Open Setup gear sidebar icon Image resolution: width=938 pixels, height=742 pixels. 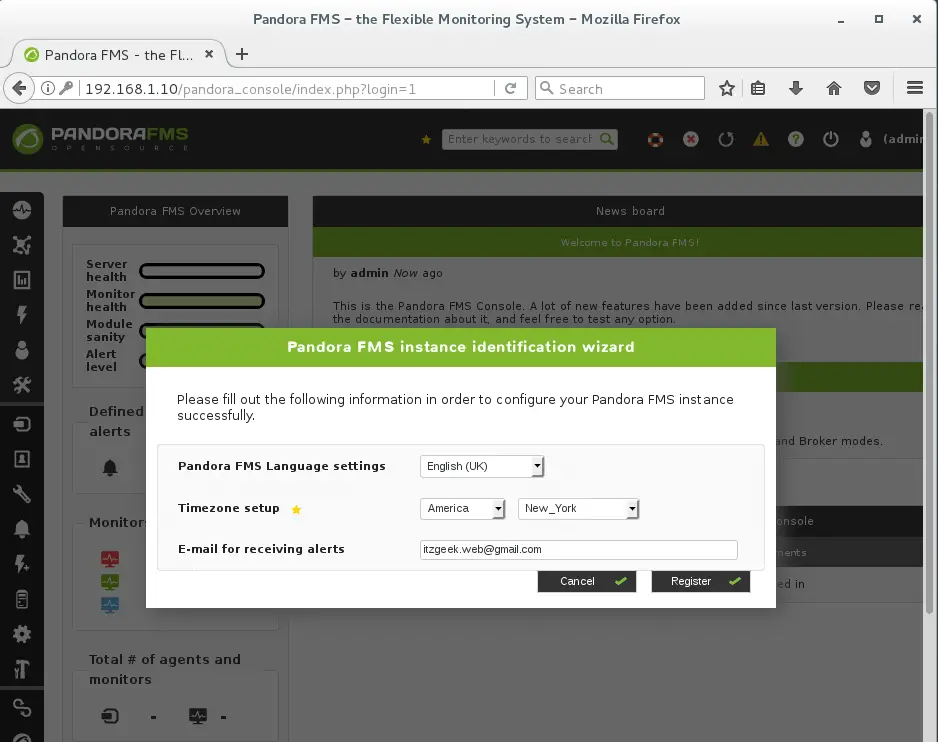pyautogui.click(x=22, y=634)
